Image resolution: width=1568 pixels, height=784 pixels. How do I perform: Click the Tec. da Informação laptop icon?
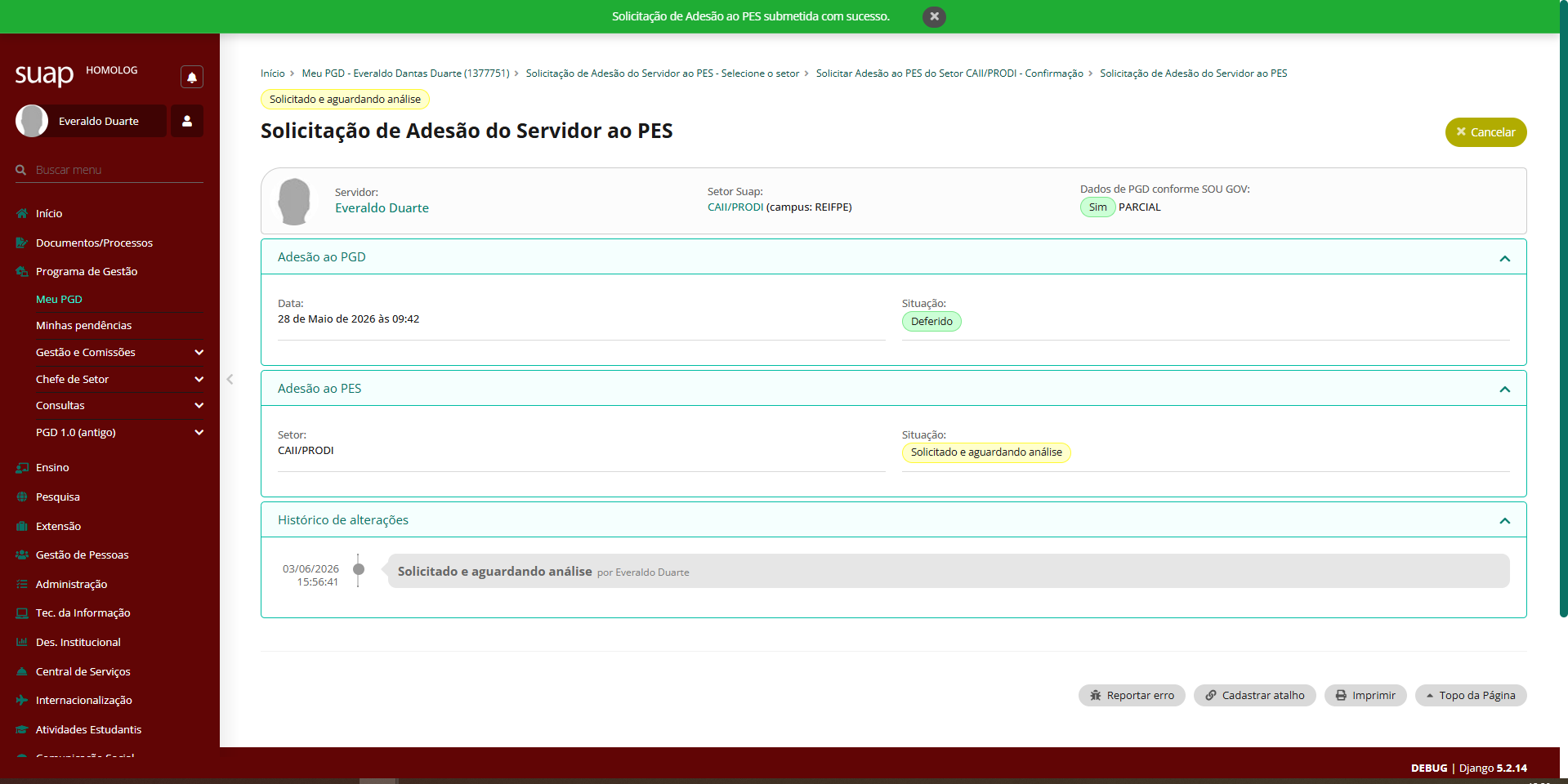pos(22,612)
